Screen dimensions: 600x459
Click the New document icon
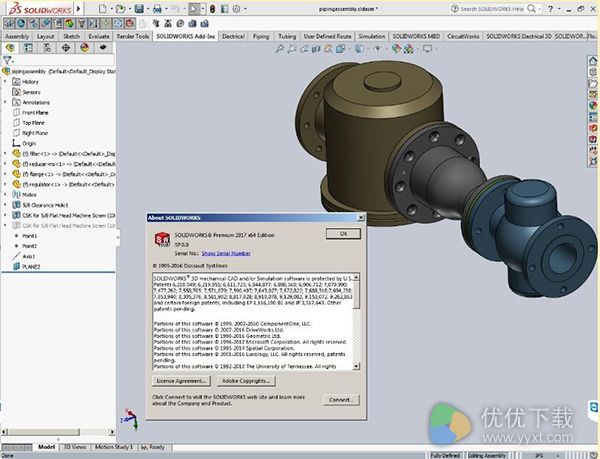pyautogui.click(x=102, y=8)
